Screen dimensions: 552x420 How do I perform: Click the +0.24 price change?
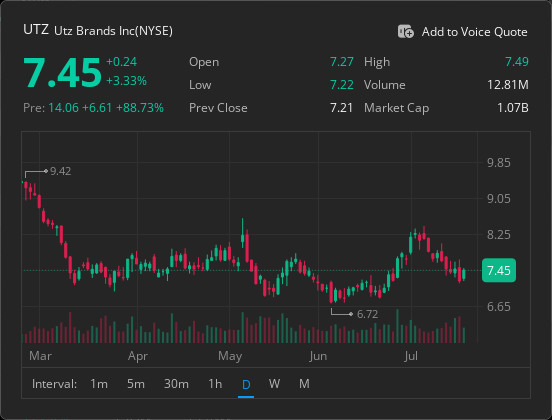pyautogui.click(x=121, y=62)
